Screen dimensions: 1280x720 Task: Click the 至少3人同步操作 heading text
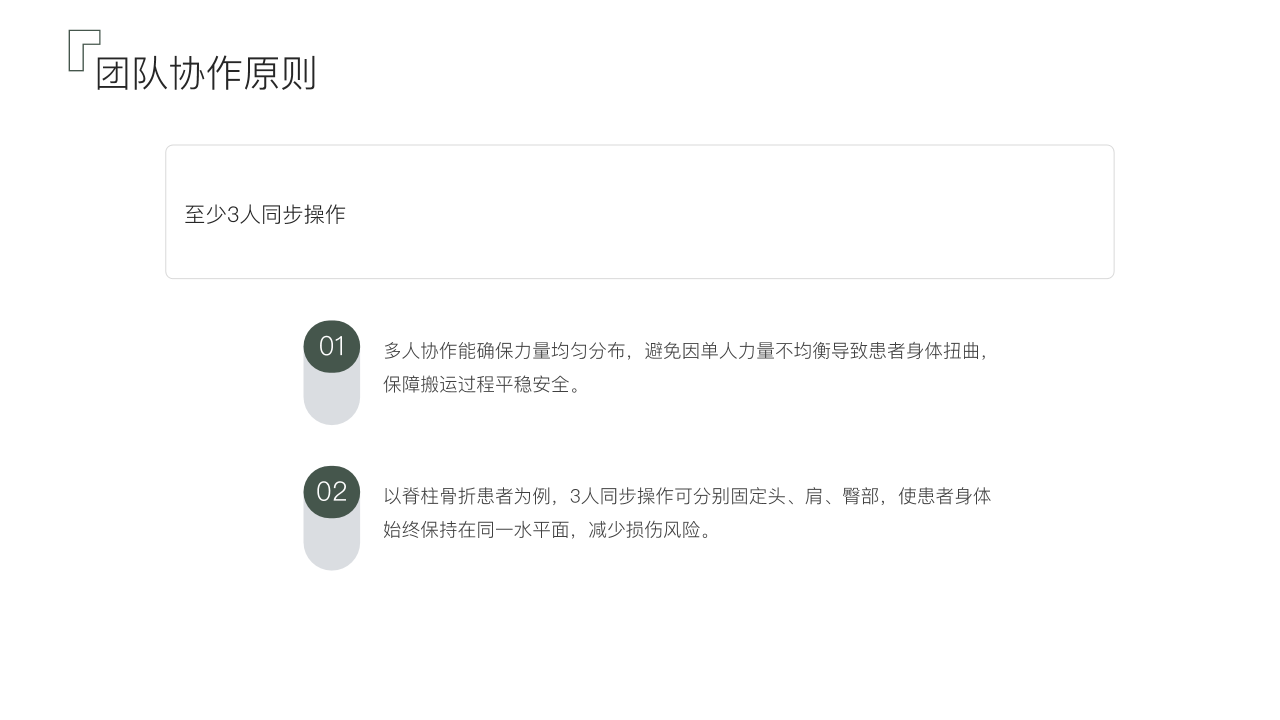pos(265,215)
